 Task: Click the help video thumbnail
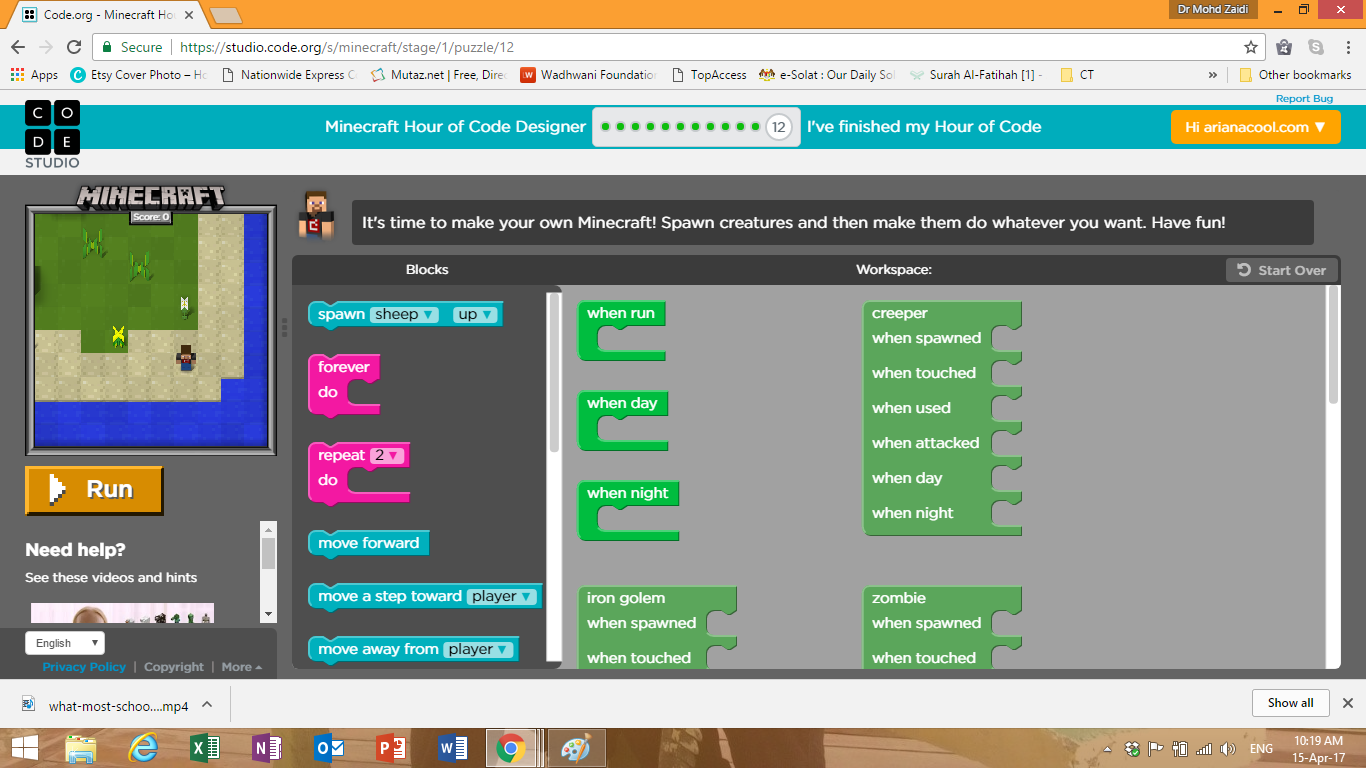[122, 613]
